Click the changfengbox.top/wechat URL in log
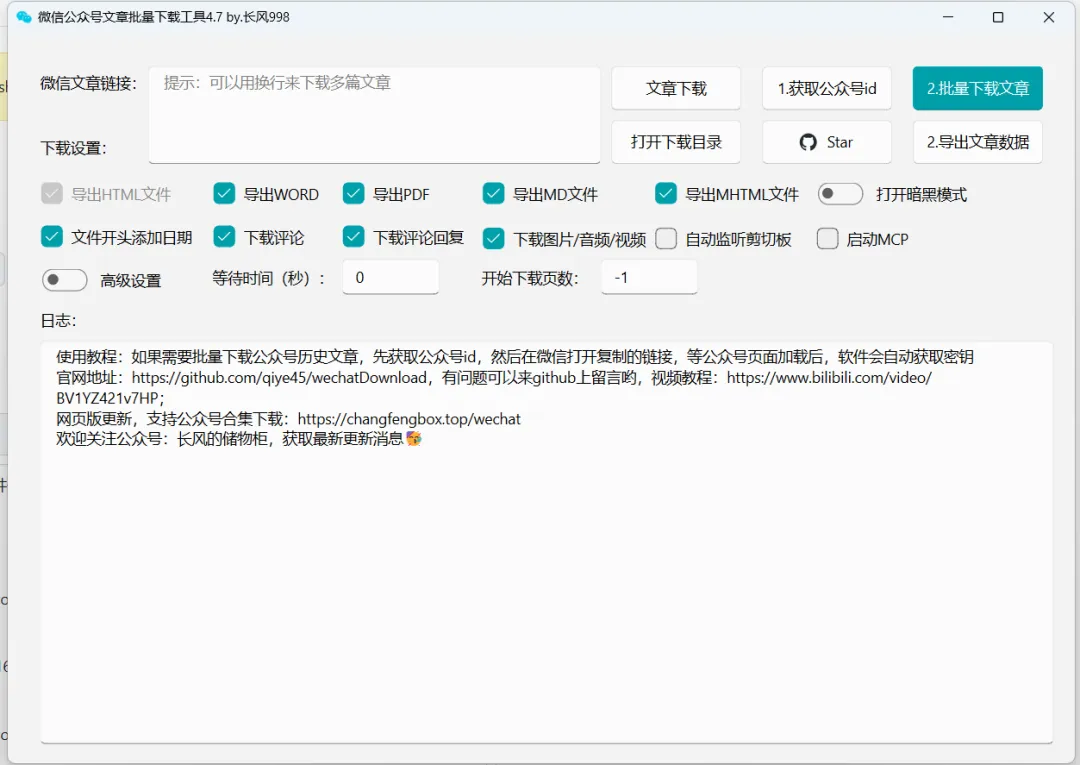This screenshot has width=1080, height=765. click(409, 419)
